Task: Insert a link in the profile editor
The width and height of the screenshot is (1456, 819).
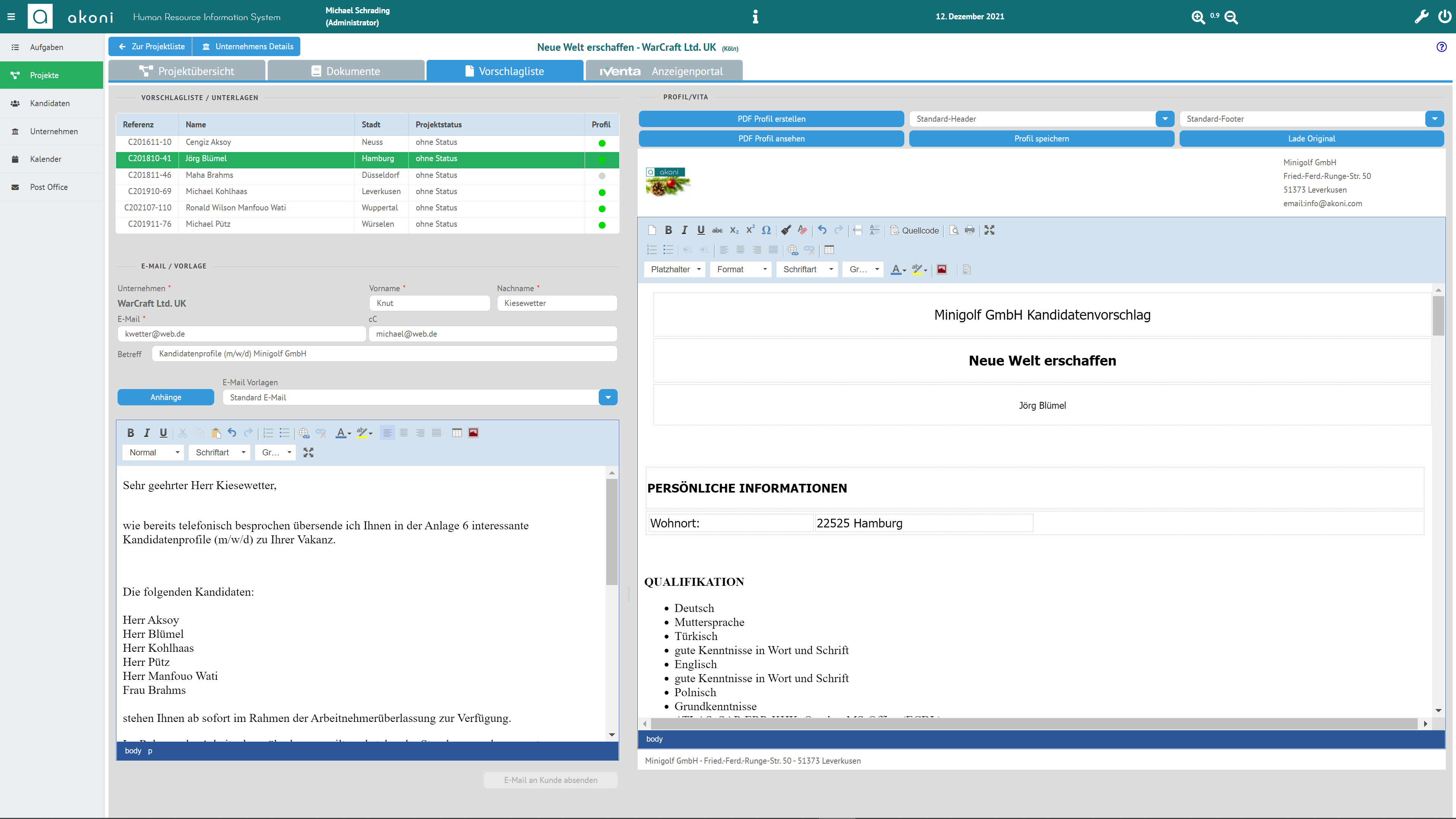Action: 793,250
